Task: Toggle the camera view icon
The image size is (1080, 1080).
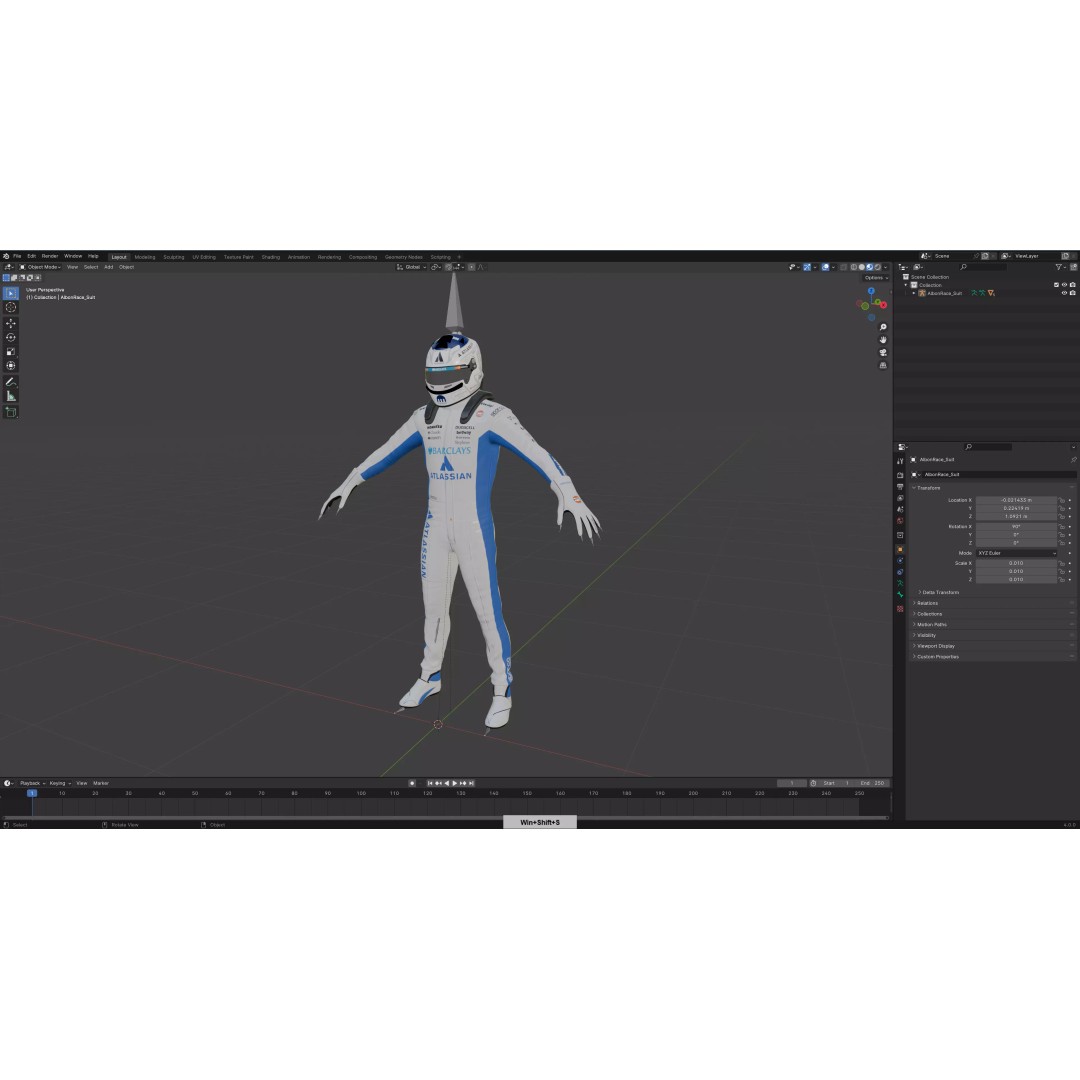Action: [x=883, y=353]
